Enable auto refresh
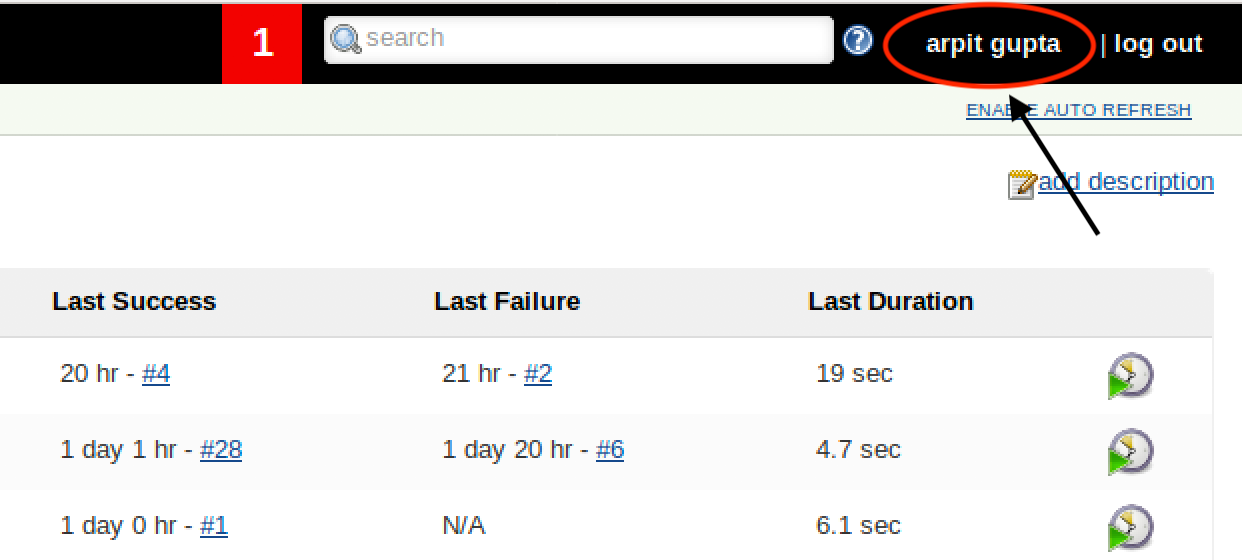 pos(1078,110)
